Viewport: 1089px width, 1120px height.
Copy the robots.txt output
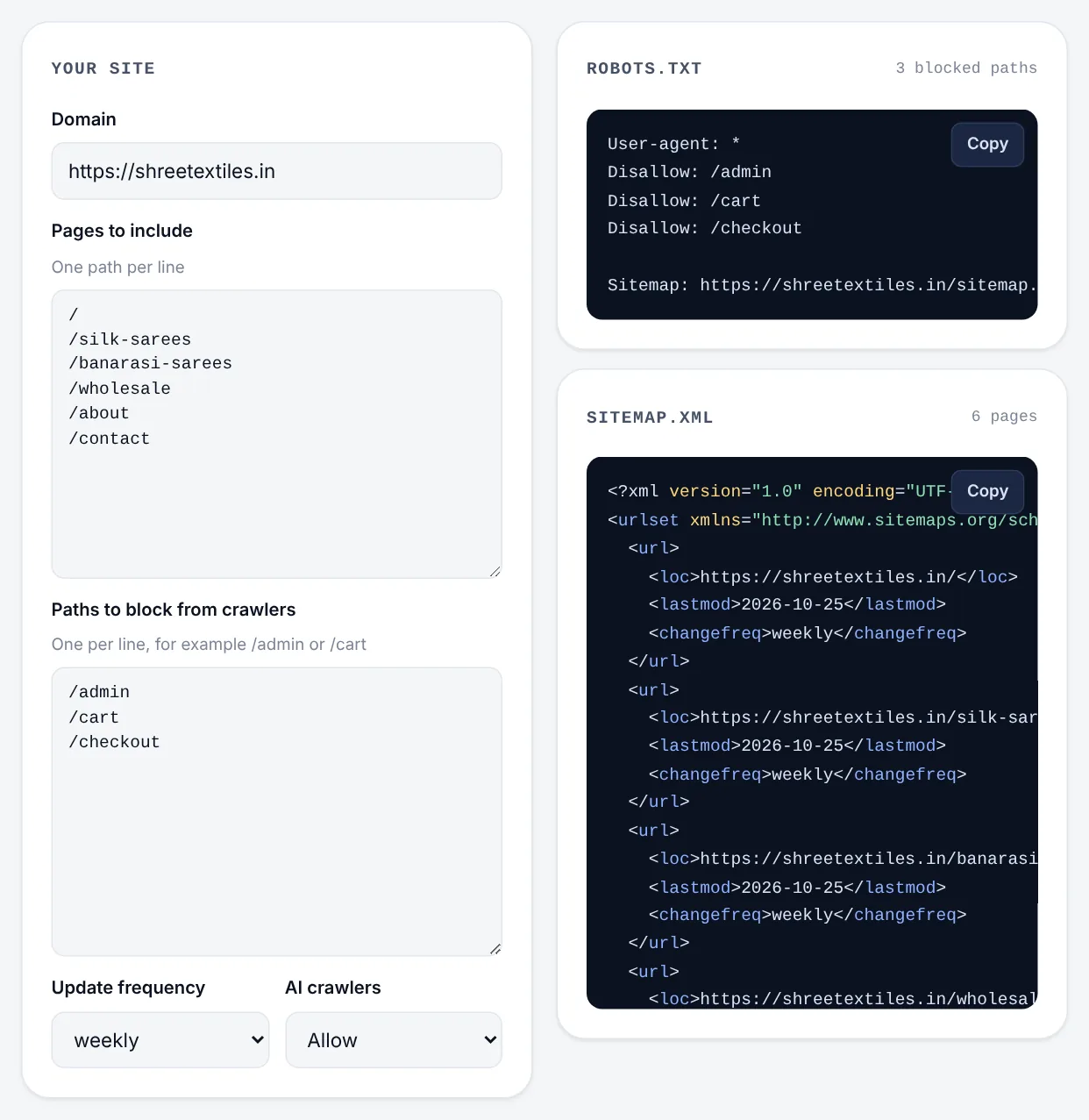987,144
